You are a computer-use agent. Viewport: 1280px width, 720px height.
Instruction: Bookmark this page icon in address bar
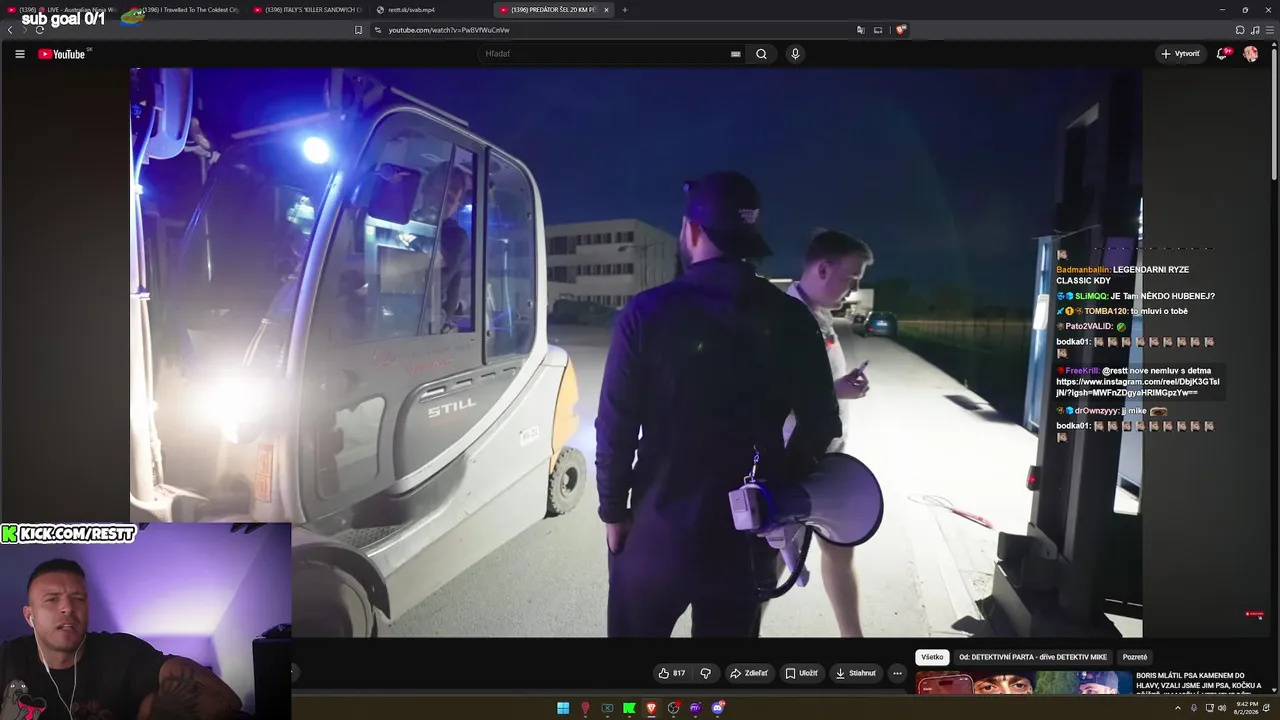(358, 30)
